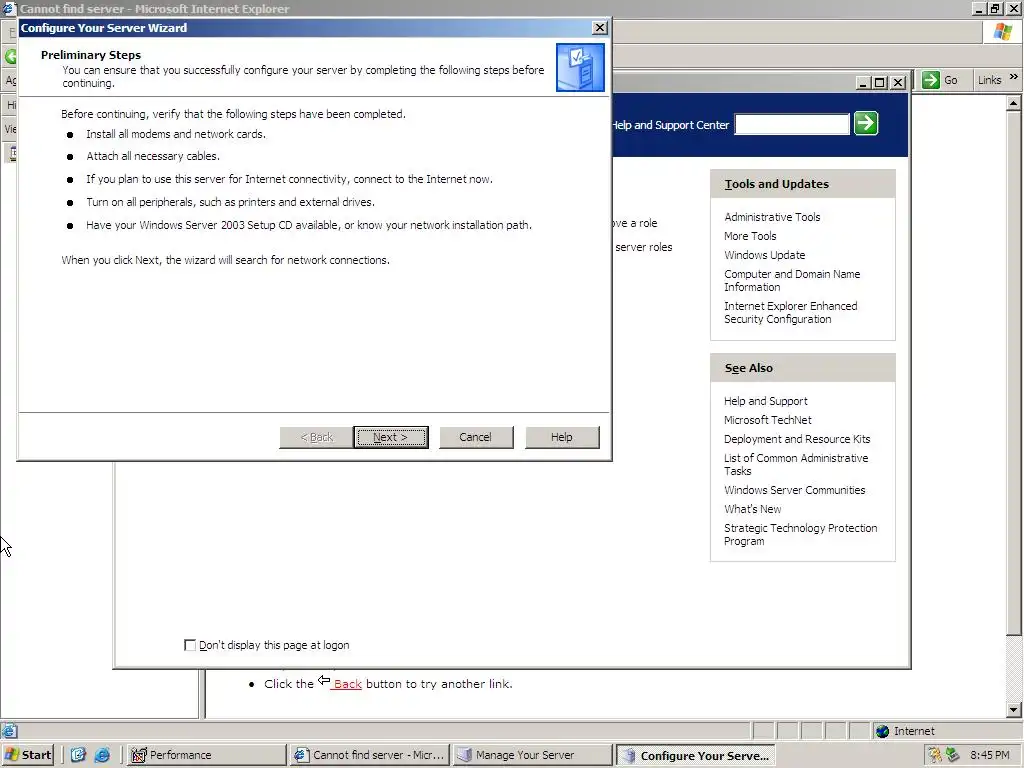Close the Configure Your Server Wizard dialog
Screen dimensions: 1024x768
pyautogui.click(x=600, y=27)
